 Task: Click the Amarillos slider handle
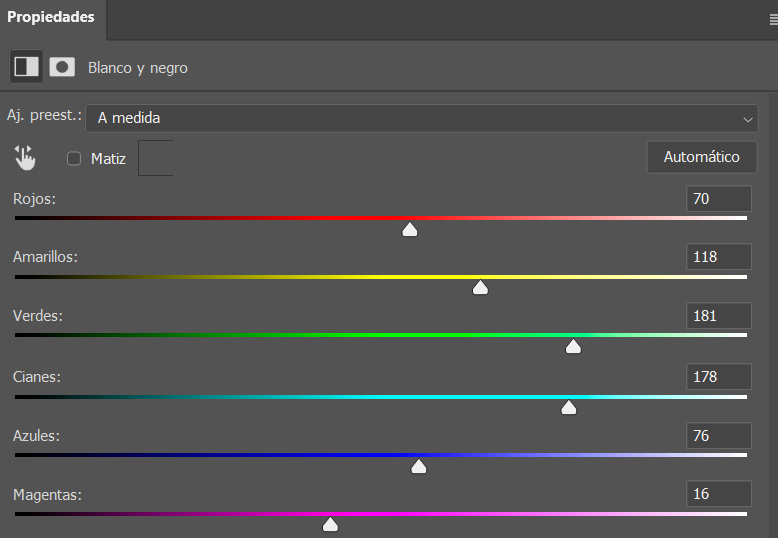click(x=480, y=288)
